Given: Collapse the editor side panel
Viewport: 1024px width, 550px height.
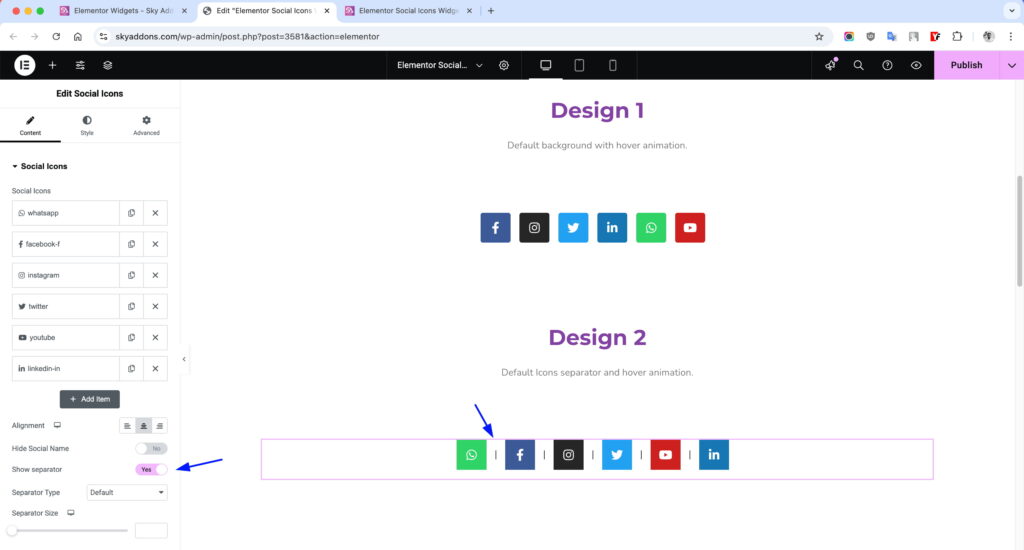Looking at the screenshot, I should point(184,359).
